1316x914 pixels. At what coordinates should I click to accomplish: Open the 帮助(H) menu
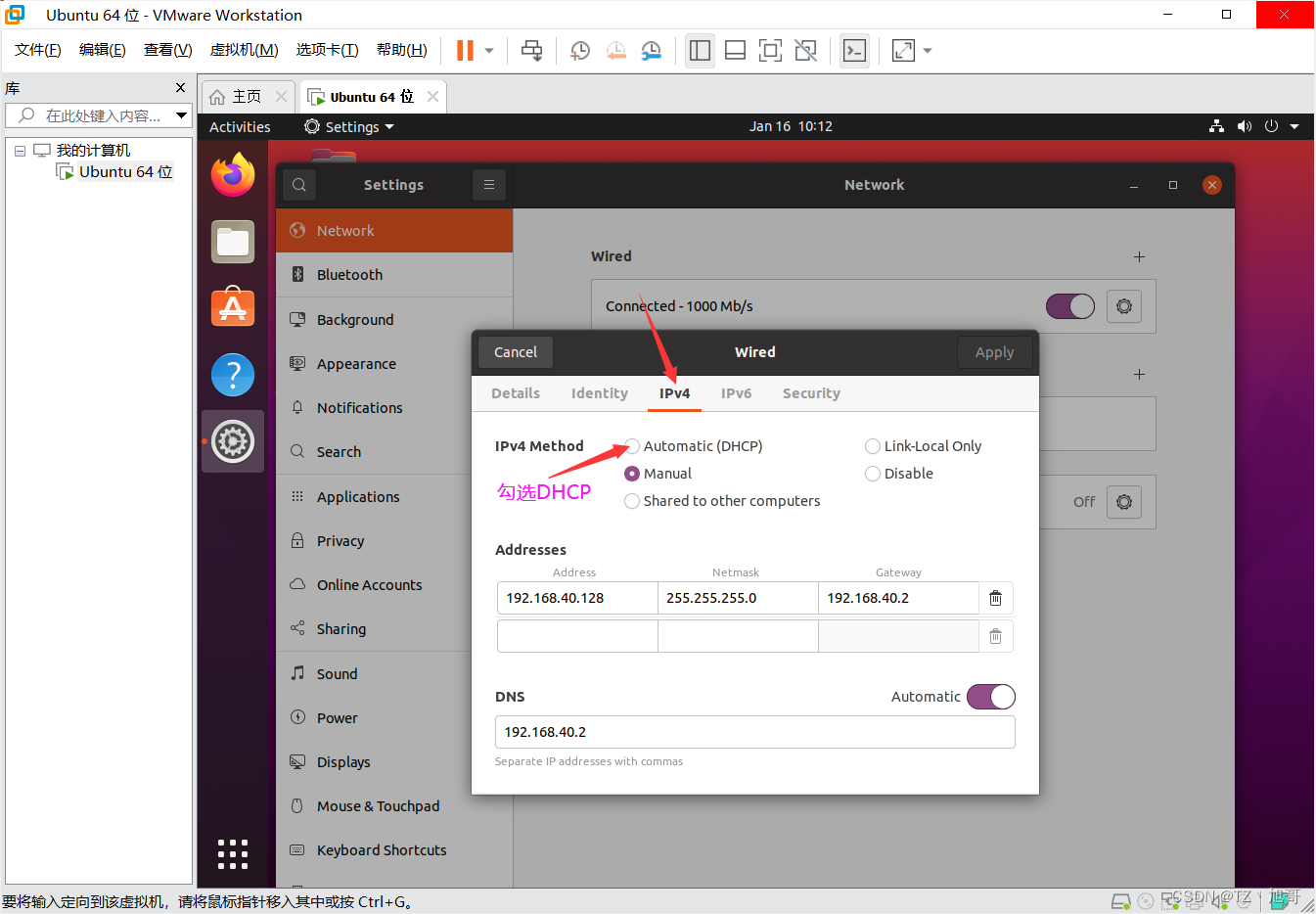(x=402, y=50)
